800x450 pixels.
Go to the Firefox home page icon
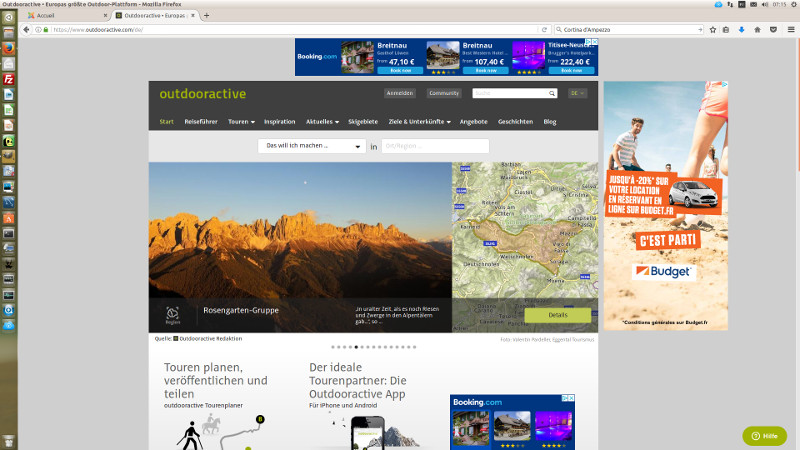tap(758, 30)
